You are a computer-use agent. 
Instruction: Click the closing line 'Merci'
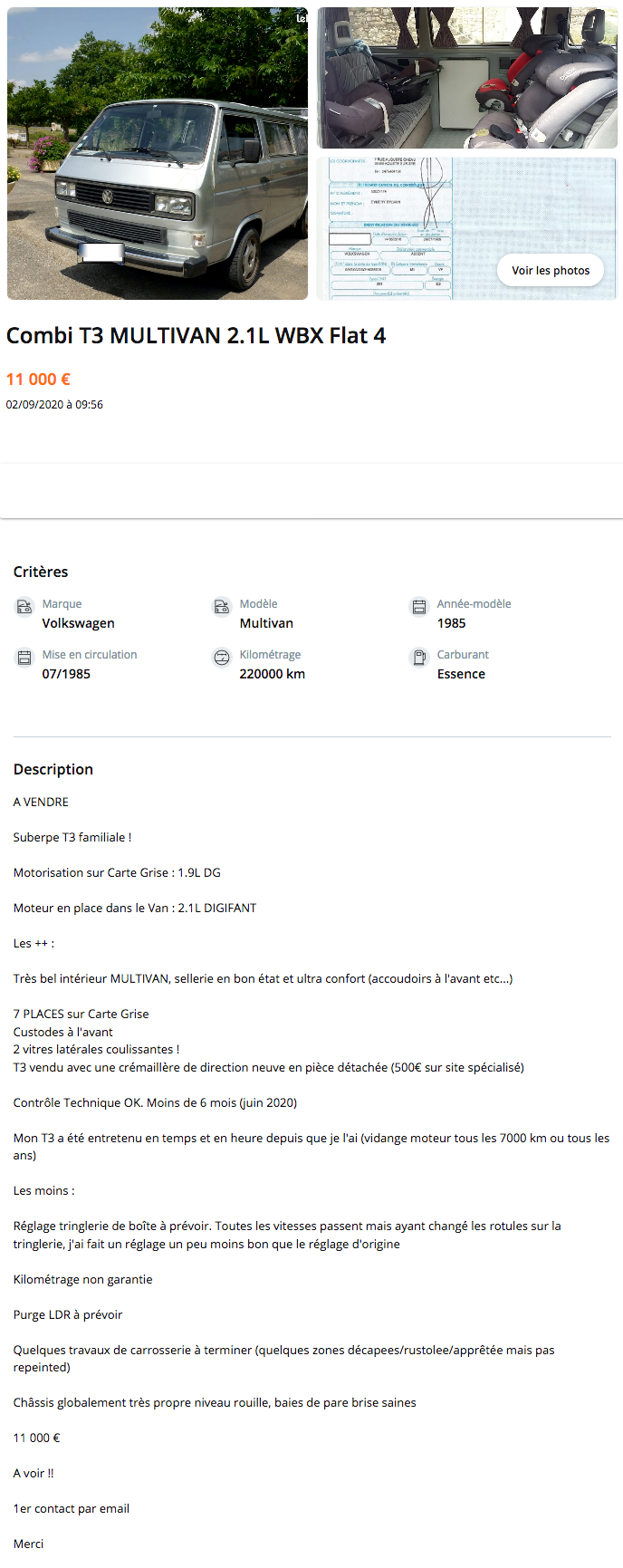(28, 1544)
